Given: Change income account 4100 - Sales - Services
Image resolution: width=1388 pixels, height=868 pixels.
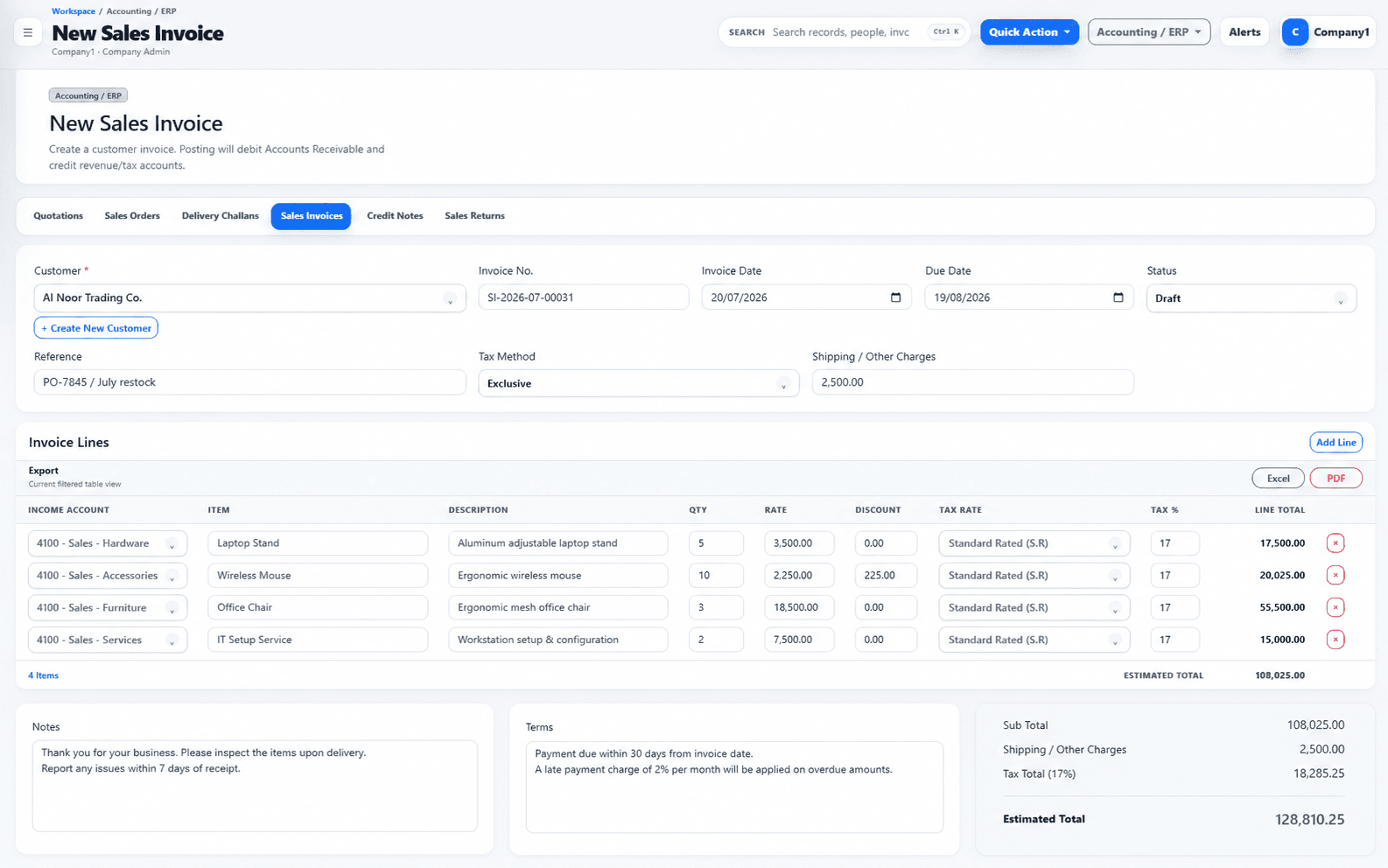Looking at the screenshot, I should [x=108, y=640].
